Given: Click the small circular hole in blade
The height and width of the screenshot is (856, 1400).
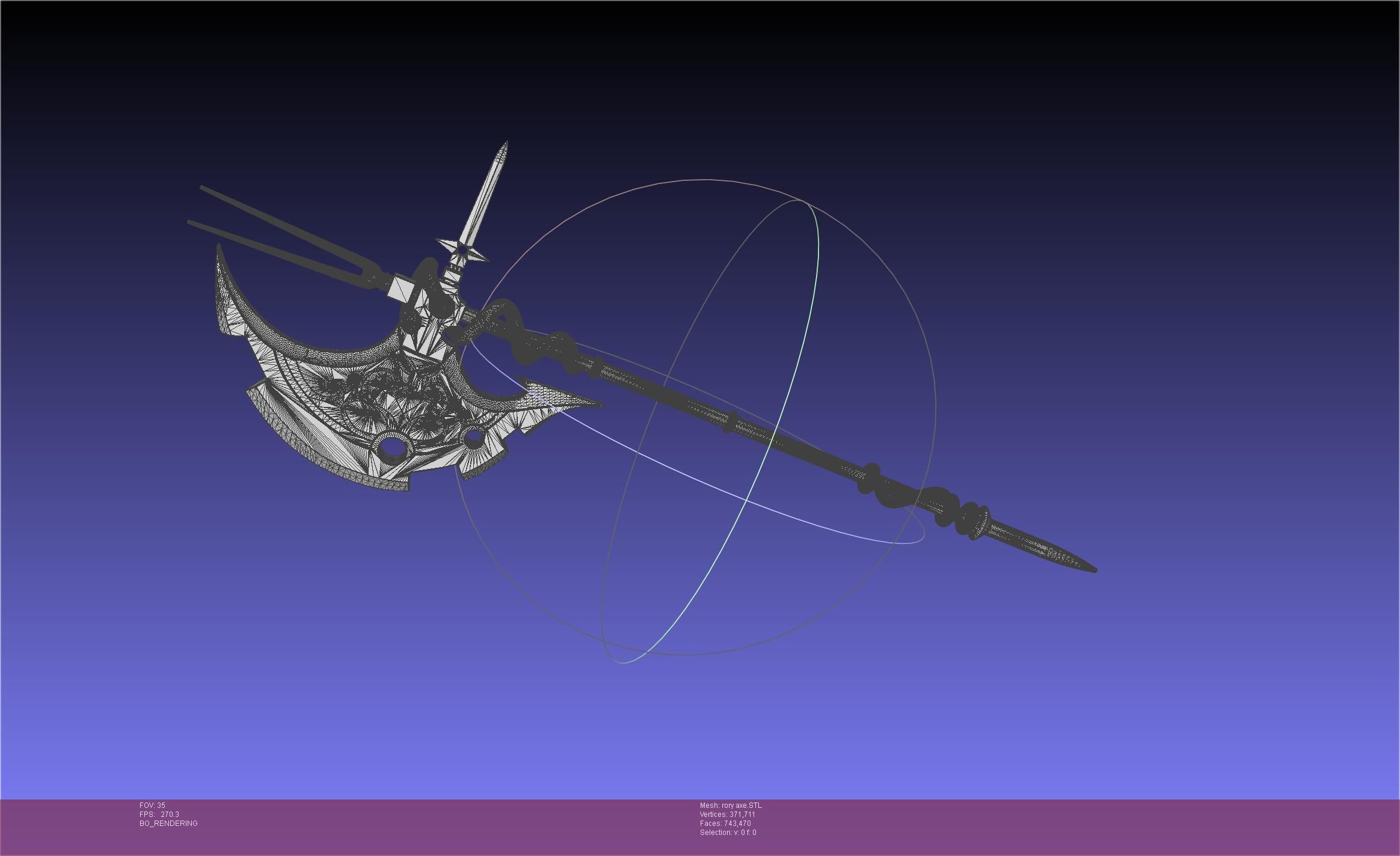Looking at the screenshot, I should pyautogui.click(x=474, y=437).
